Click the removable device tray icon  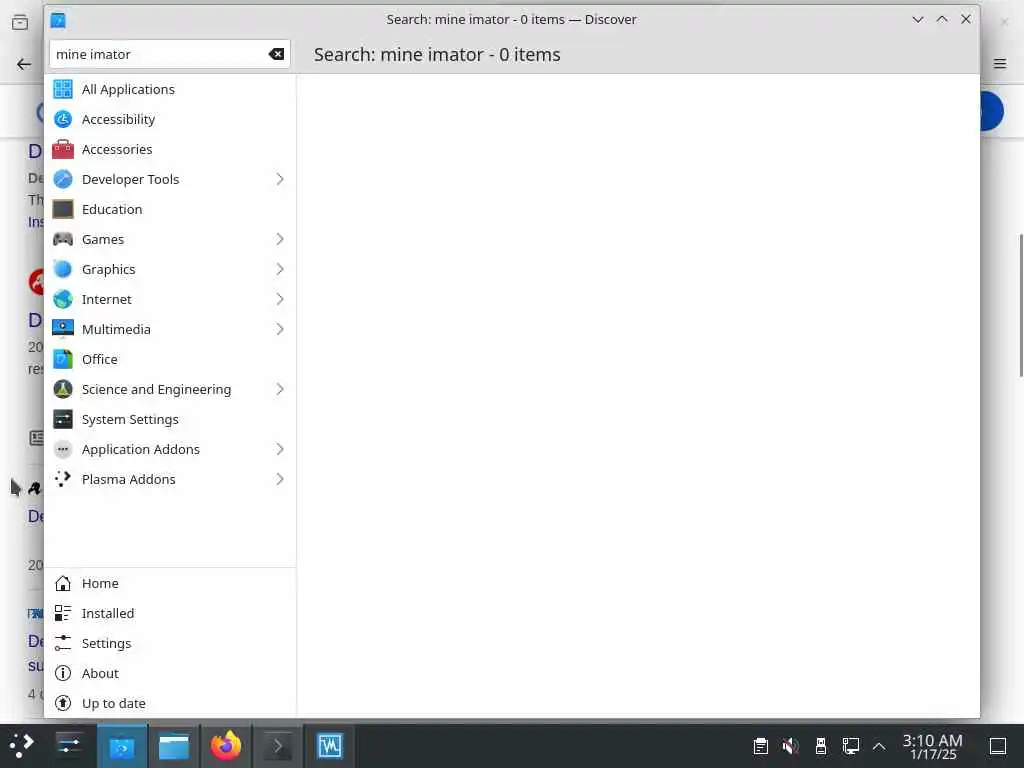pyautogui.click(x=820, y=746)
